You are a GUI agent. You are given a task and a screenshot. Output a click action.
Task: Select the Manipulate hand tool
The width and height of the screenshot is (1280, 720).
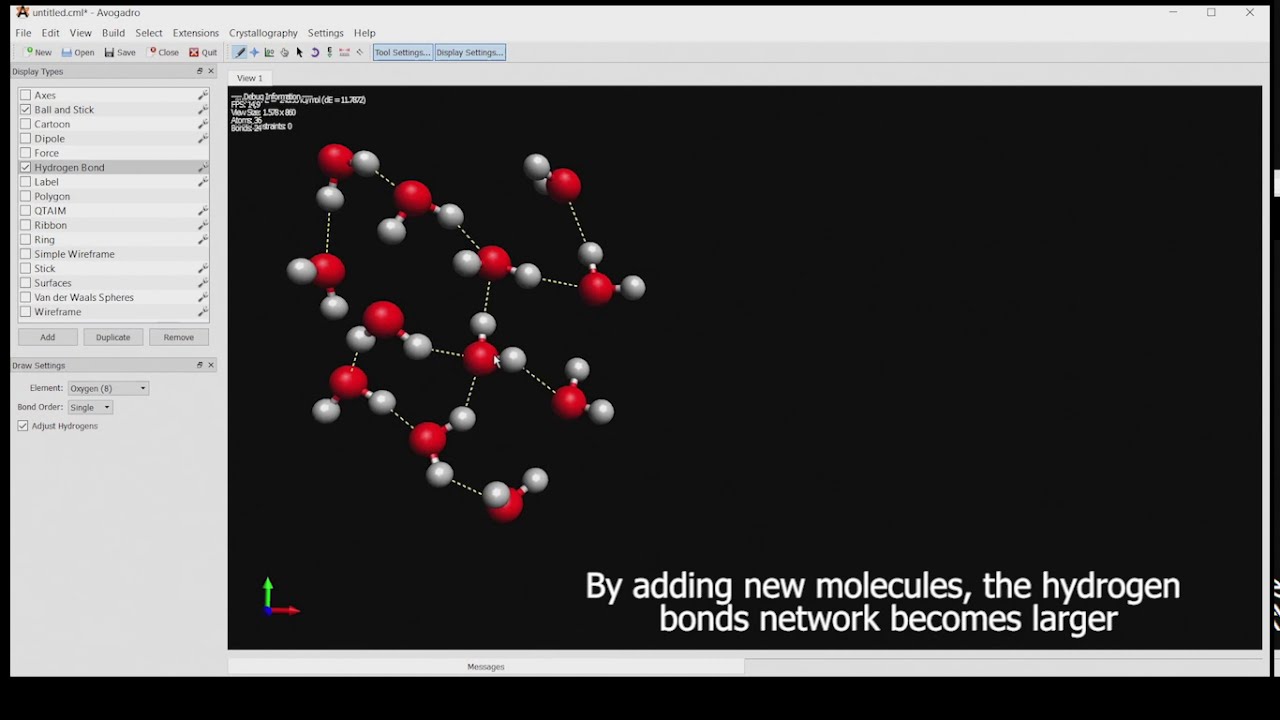284,52
